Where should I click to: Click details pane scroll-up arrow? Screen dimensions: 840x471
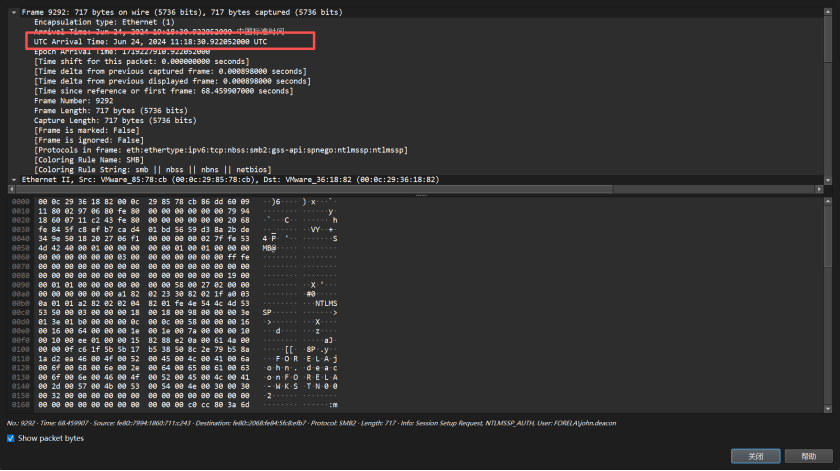click(830, 10)
